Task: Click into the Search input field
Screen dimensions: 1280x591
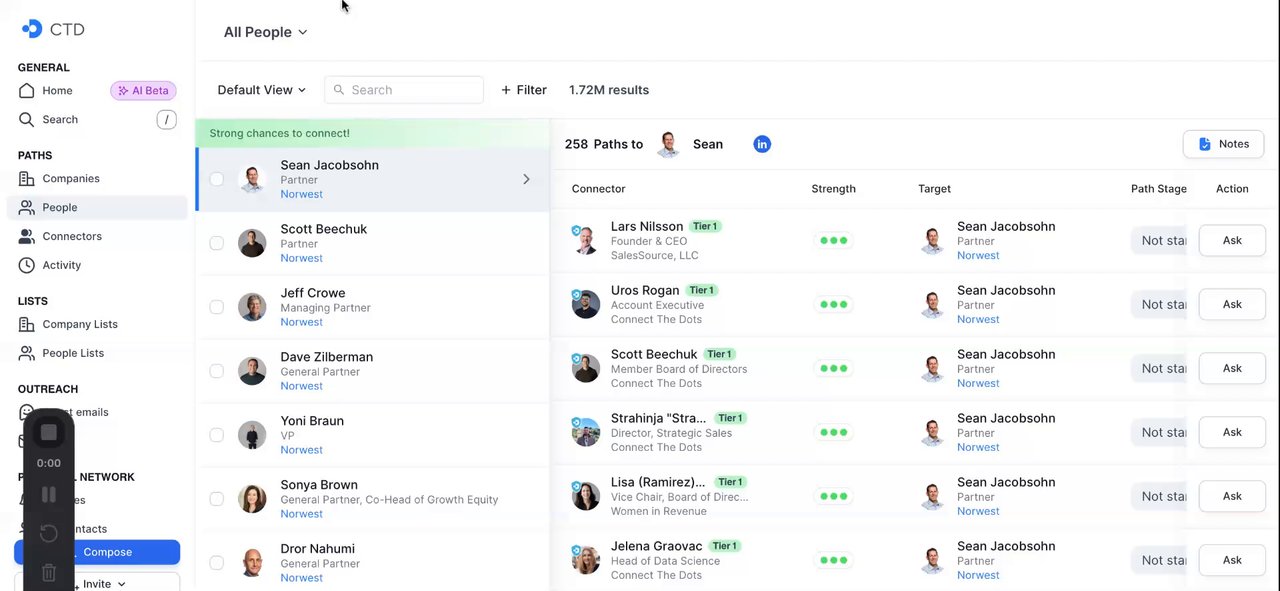Action: click(x=404, y=90)
